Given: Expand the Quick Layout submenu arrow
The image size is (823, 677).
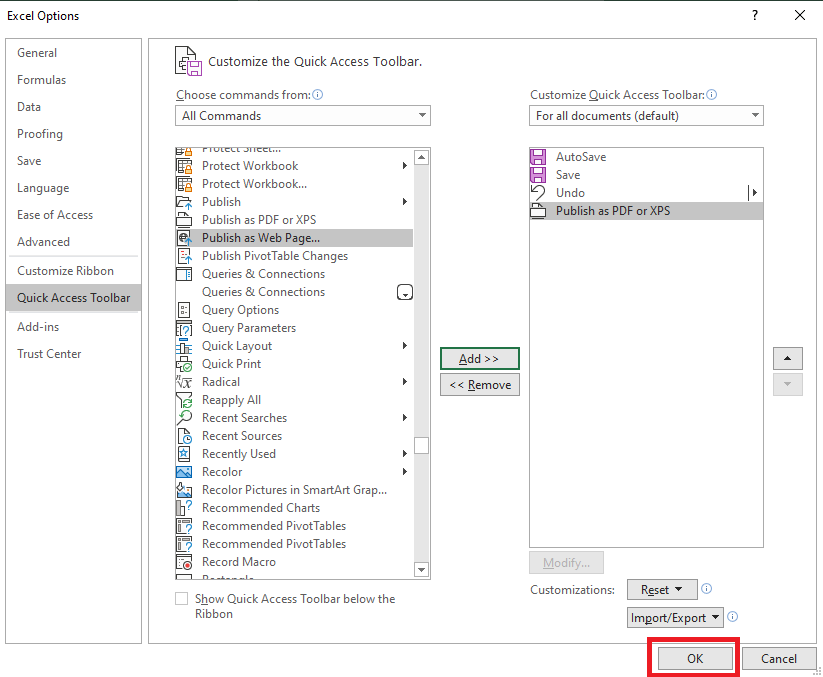Looking at the screenshot, I should (x=405, y=345).
